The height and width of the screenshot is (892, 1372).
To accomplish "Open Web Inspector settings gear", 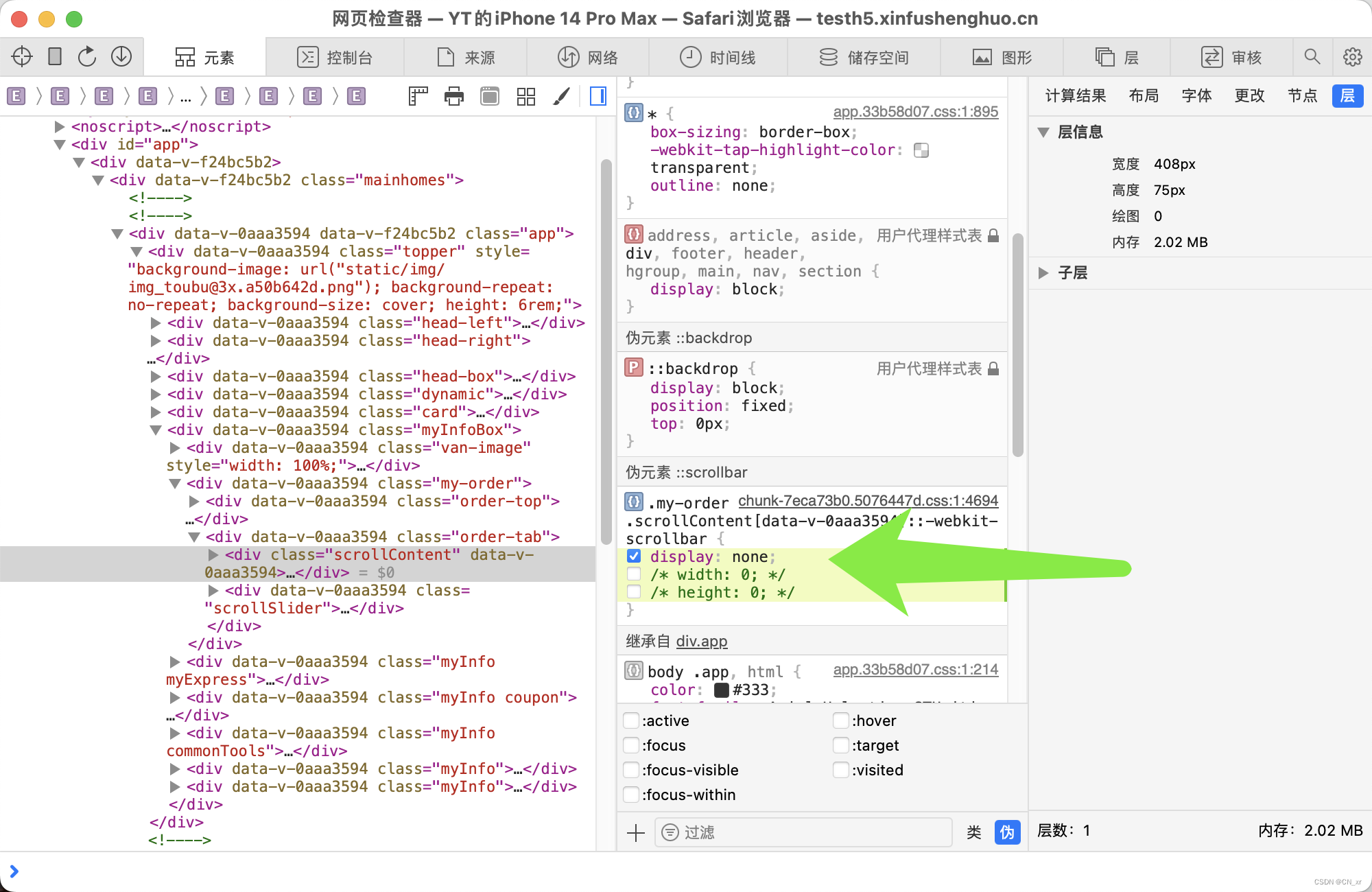I will point(1351,56).
